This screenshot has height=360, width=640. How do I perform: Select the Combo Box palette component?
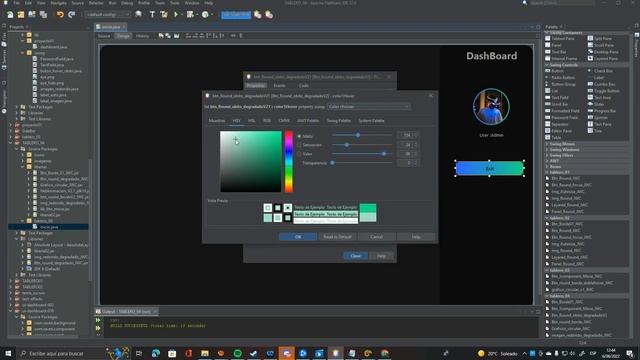point(601,84)
